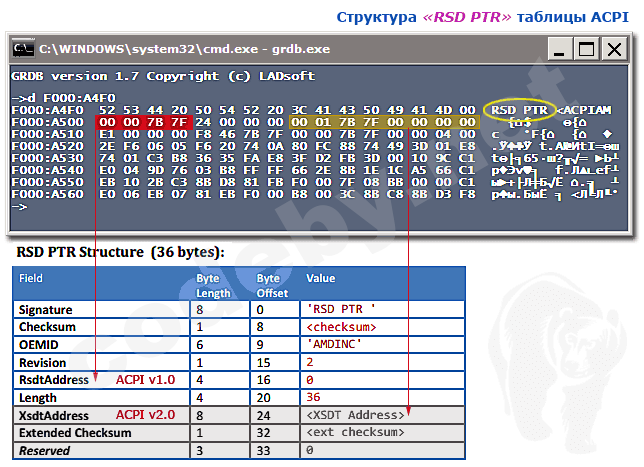
Task: Click the 'AMDINC' value cell
Action: [382, 345]
